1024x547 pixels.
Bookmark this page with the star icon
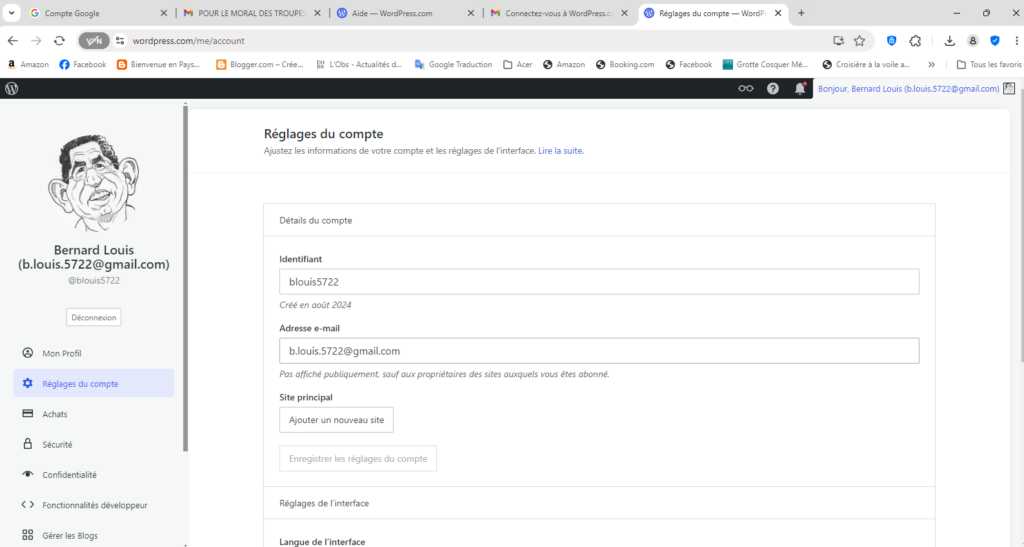point(859,41)
